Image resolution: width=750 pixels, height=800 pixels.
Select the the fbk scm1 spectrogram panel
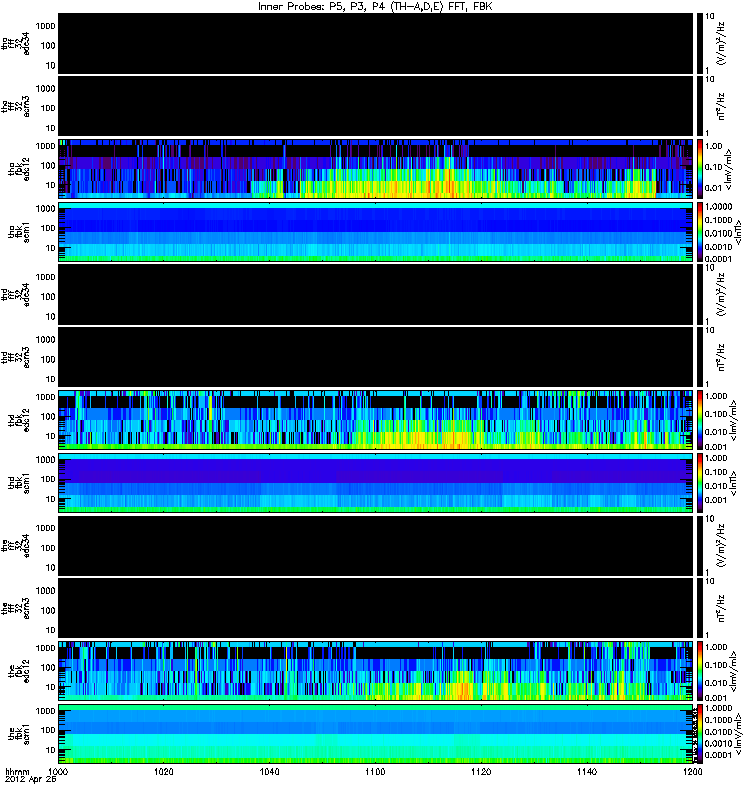click(376, 734)
